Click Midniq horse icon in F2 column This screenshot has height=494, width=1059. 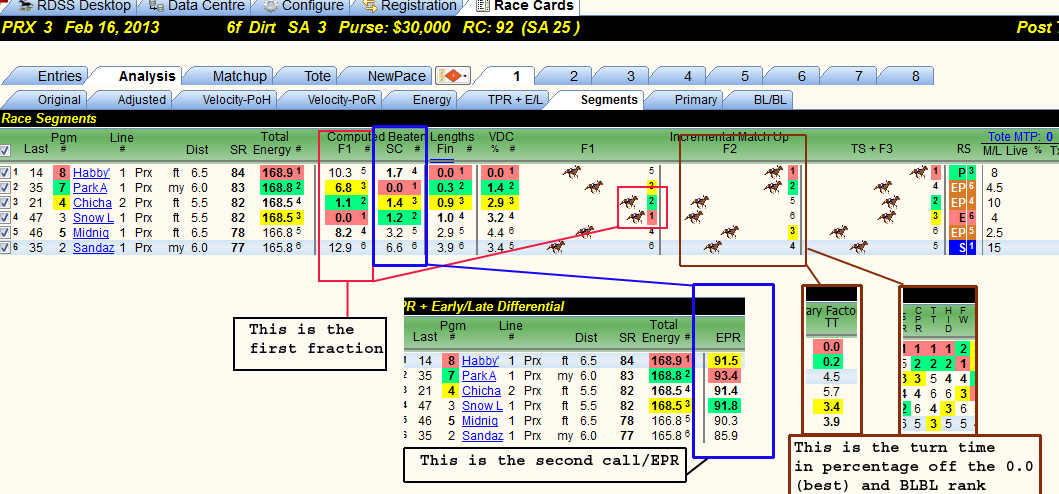[x=729, y=232]
